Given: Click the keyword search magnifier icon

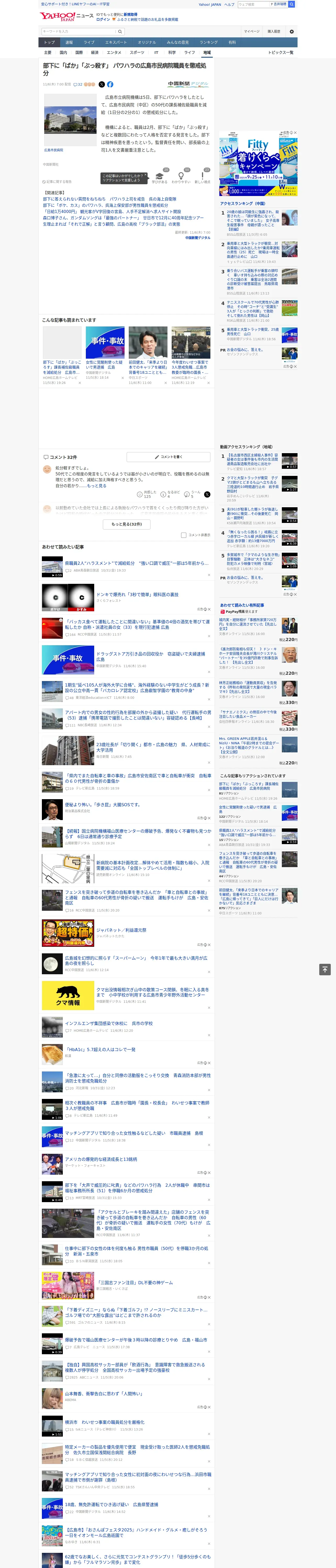Looking at the screenshot, I should [120, 31].
